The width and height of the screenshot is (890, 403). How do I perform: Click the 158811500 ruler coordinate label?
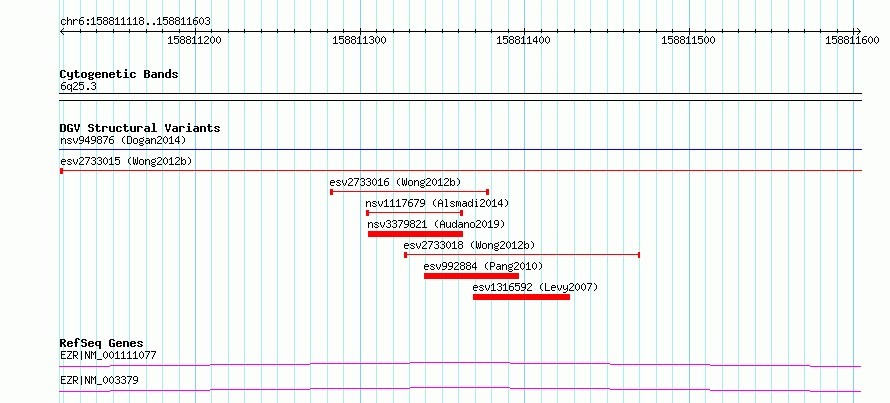(x=689, y=40)
